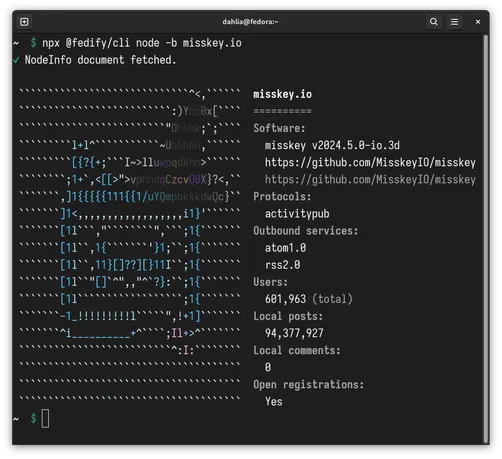The height and width of the screenshot is (459, 502).
Task: Open the terminal search
Action: [434, 22]
